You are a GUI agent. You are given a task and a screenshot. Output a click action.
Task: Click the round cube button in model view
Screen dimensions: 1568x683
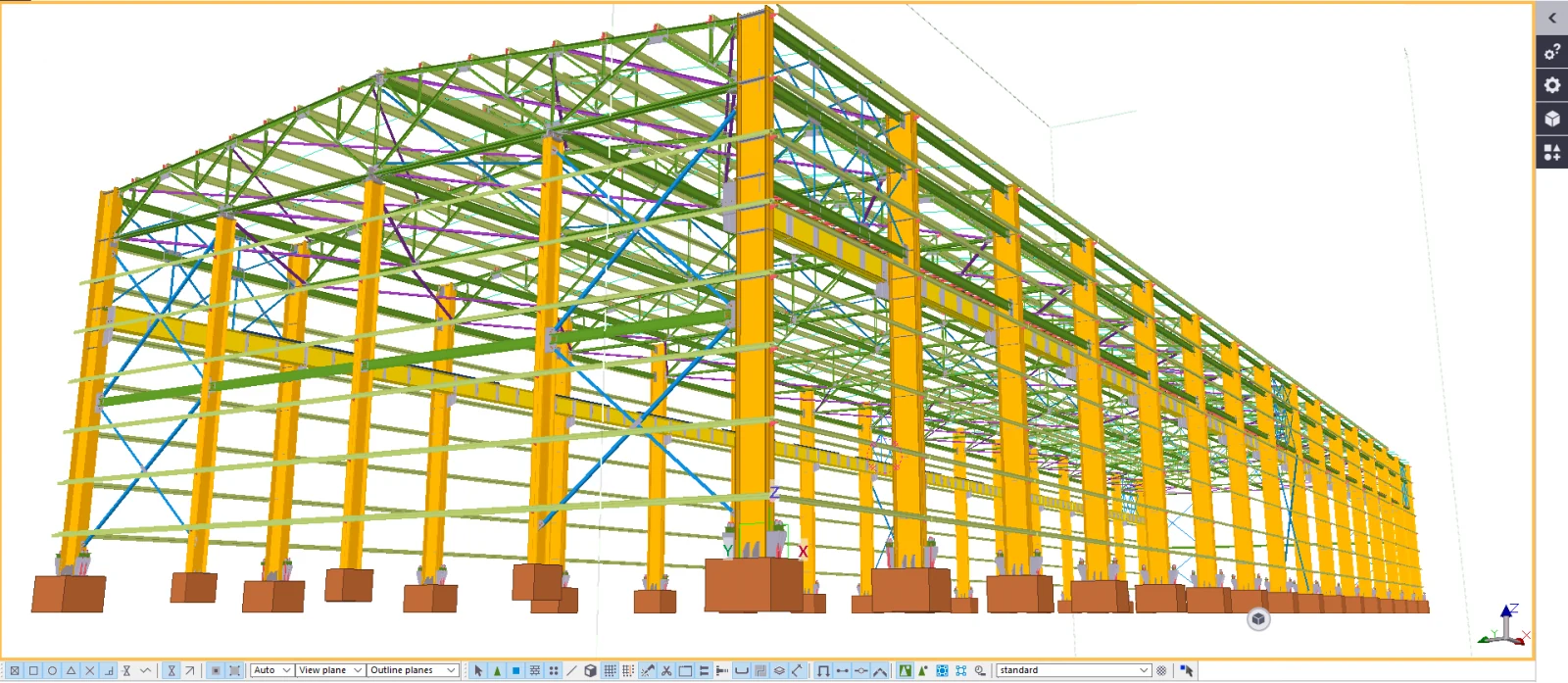1258,619
